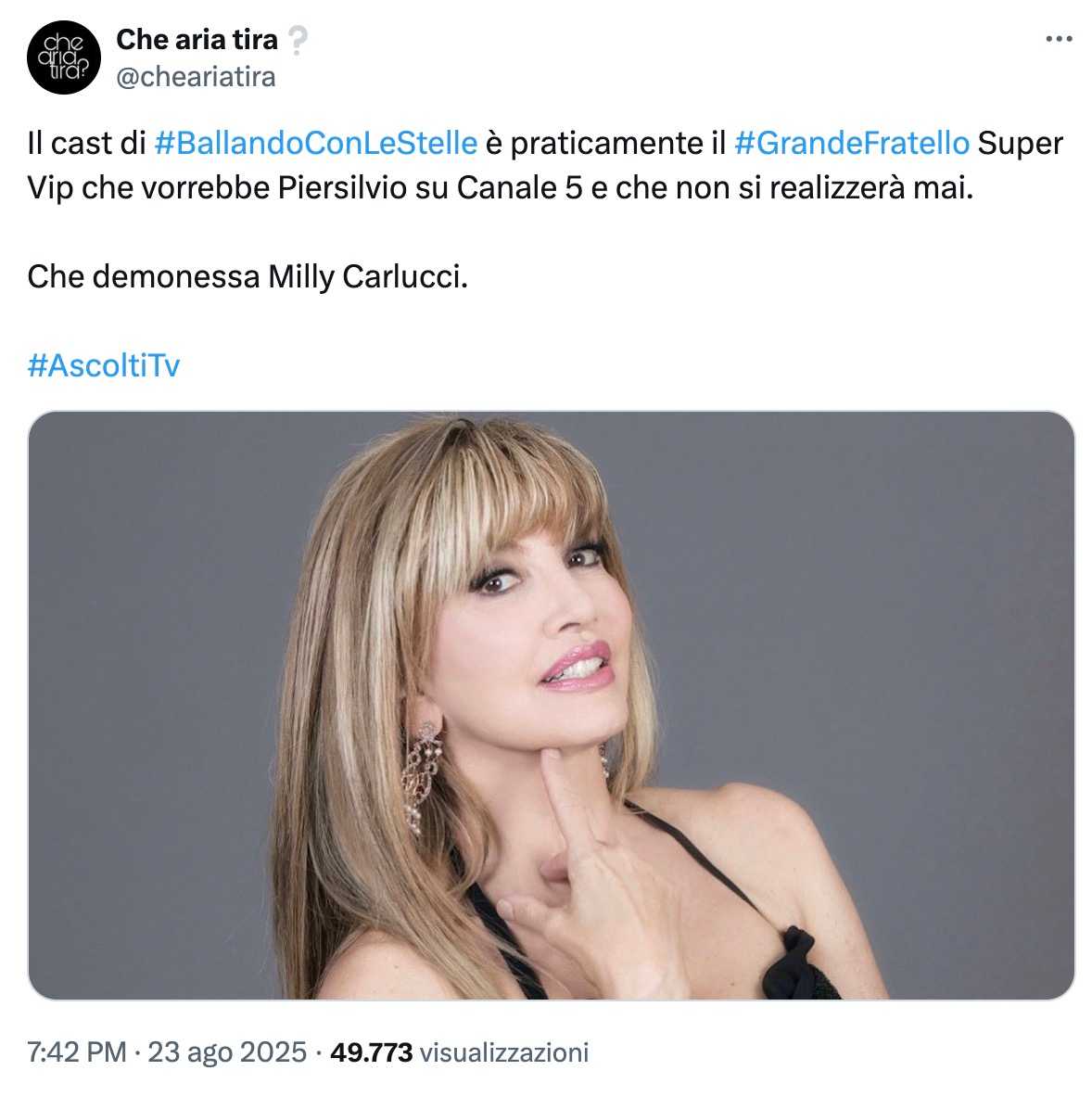Click the 23 ago 2025 date

pyautogui.click(x=227, y=1052)
